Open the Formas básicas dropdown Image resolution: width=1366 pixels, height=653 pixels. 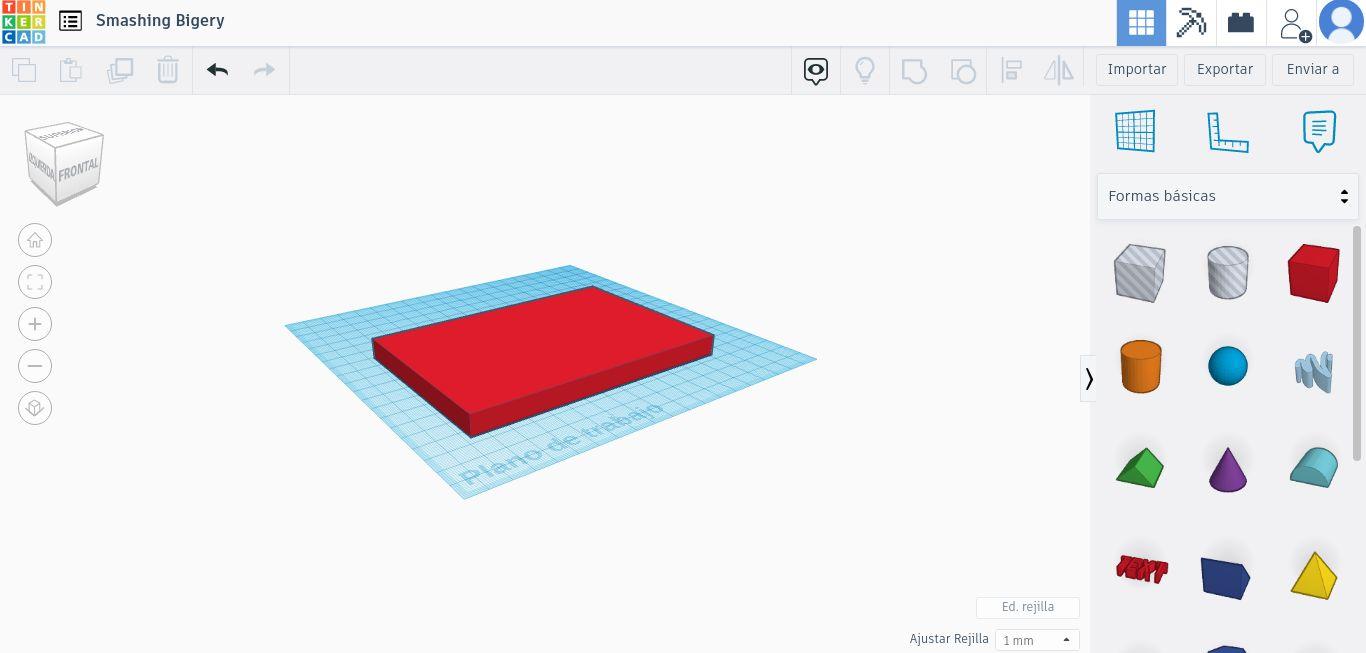pyautogui.click(x=1227, y=196)
